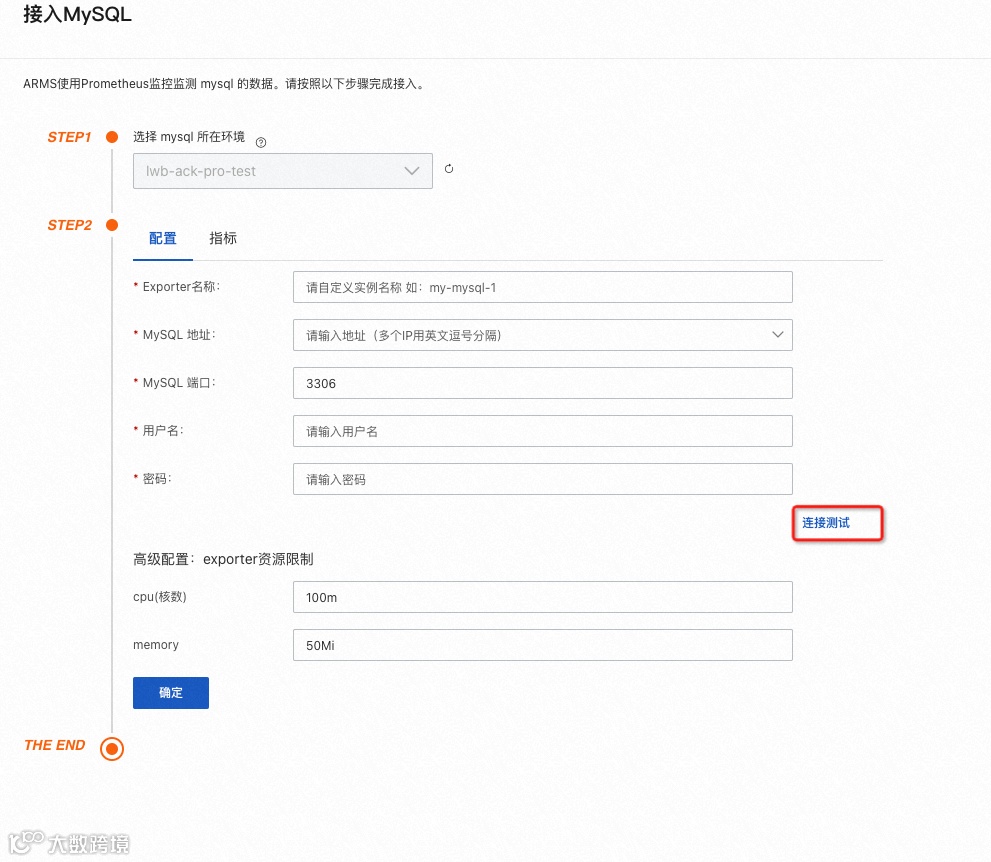The width and height of the screenshot is (991, 862).
Task: Focus the Exporter名称 input field
Action: [x=542, y=287]
